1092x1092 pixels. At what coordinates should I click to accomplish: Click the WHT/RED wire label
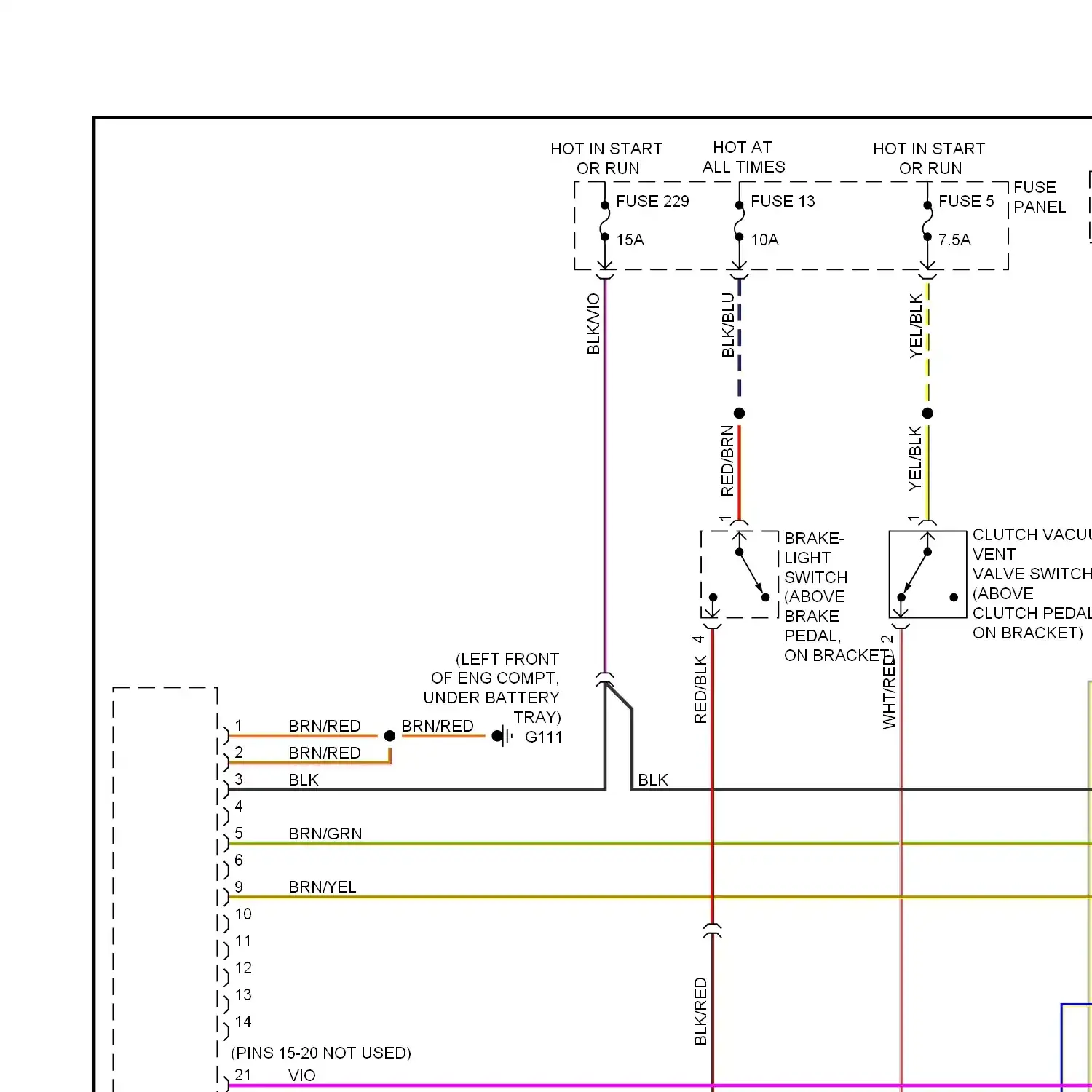889,692
